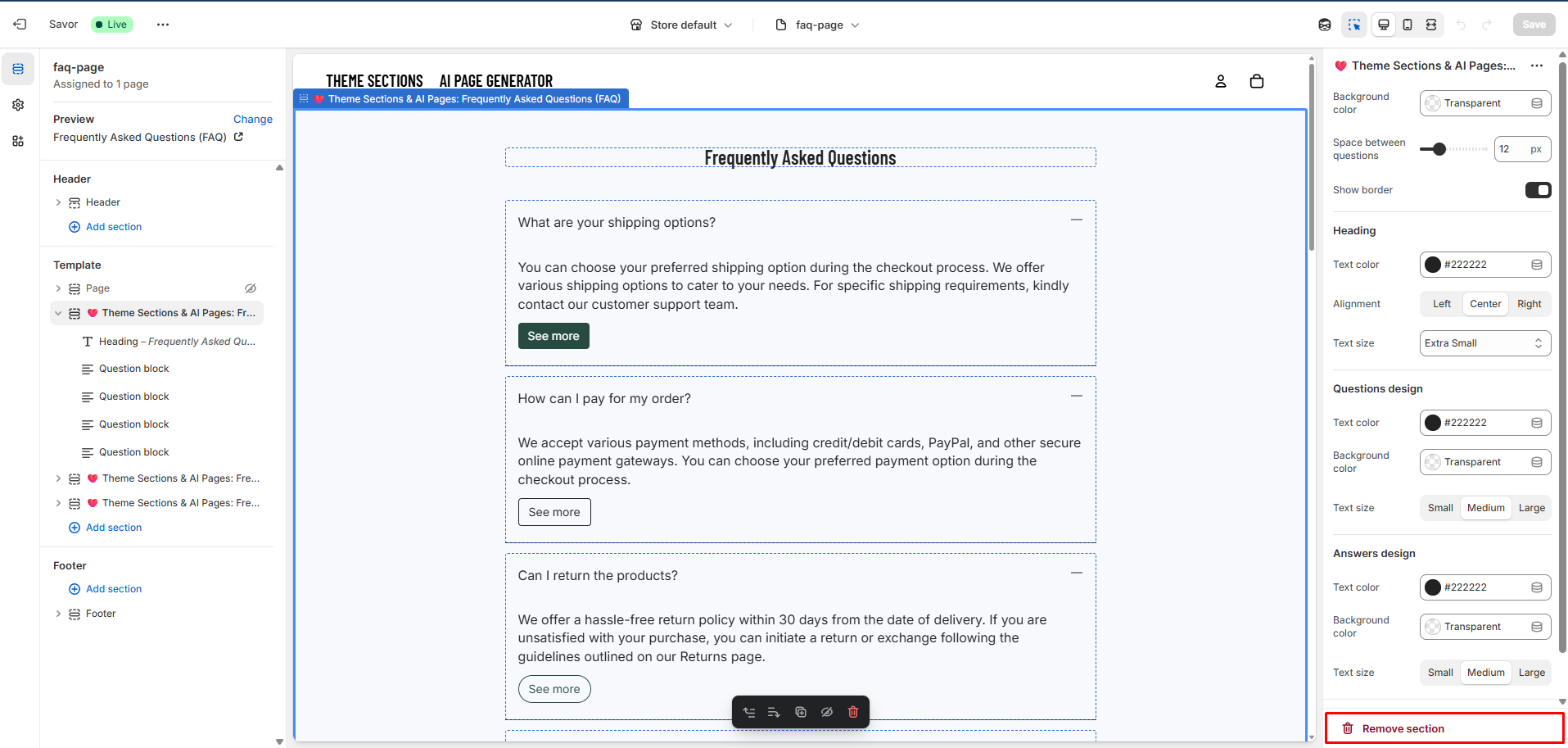Delete section with floating toolbar trash icon
1568x748 pixels.
click(x=853, y=712)
